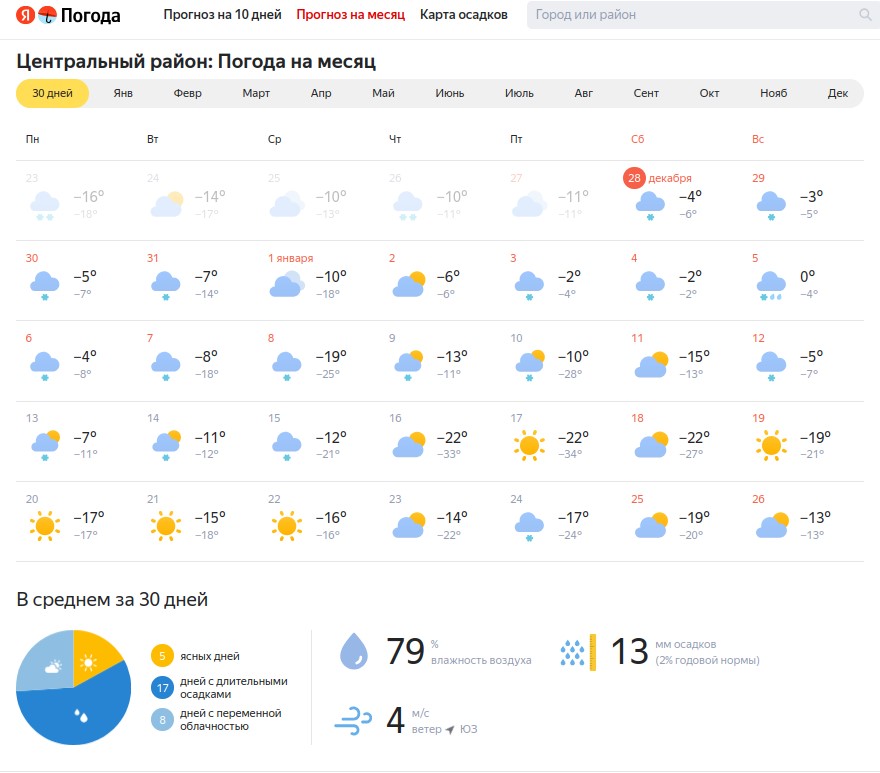The width and height of the screenshot is (880, 773).
Task: Select the Сент month tab
Action: [646, 93]
